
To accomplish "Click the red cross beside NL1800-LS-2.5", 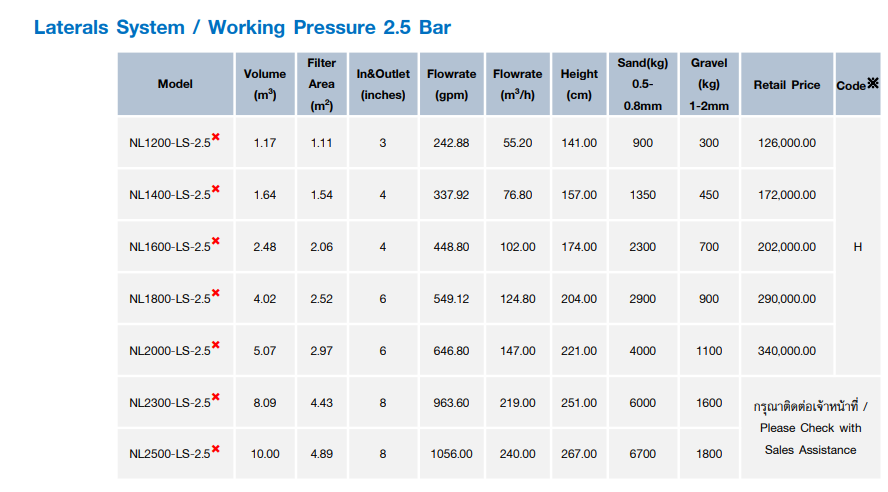I will pos(216,293).
